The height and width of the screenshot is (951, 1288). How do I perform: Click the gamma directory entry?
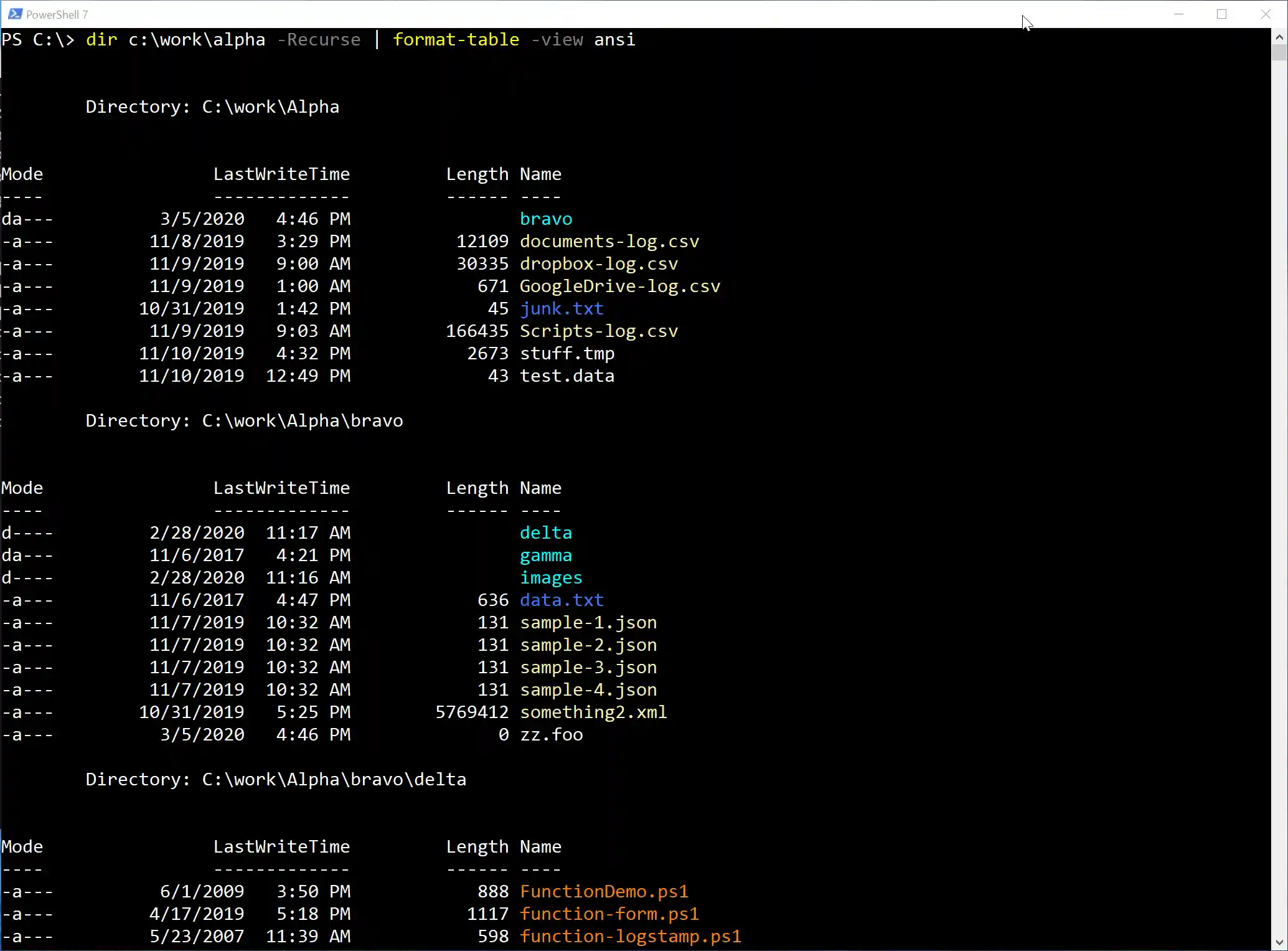pyautogui.click(x=545, y=555)
